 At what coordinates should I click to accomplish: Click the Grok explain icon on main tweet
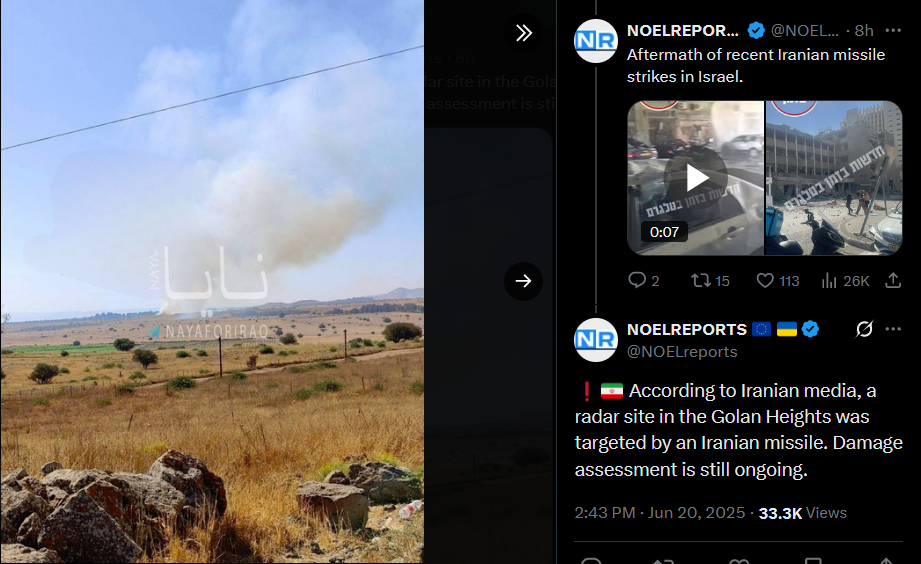coord(864,329)
